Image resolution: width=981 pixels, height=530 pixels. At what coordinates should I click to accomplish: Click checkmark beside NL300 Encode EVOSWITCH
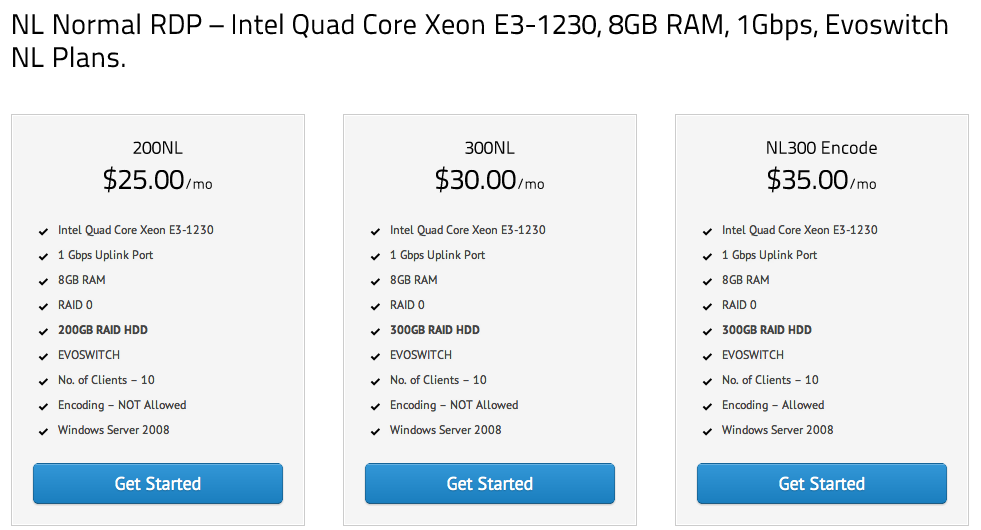(x=707, y=357)
